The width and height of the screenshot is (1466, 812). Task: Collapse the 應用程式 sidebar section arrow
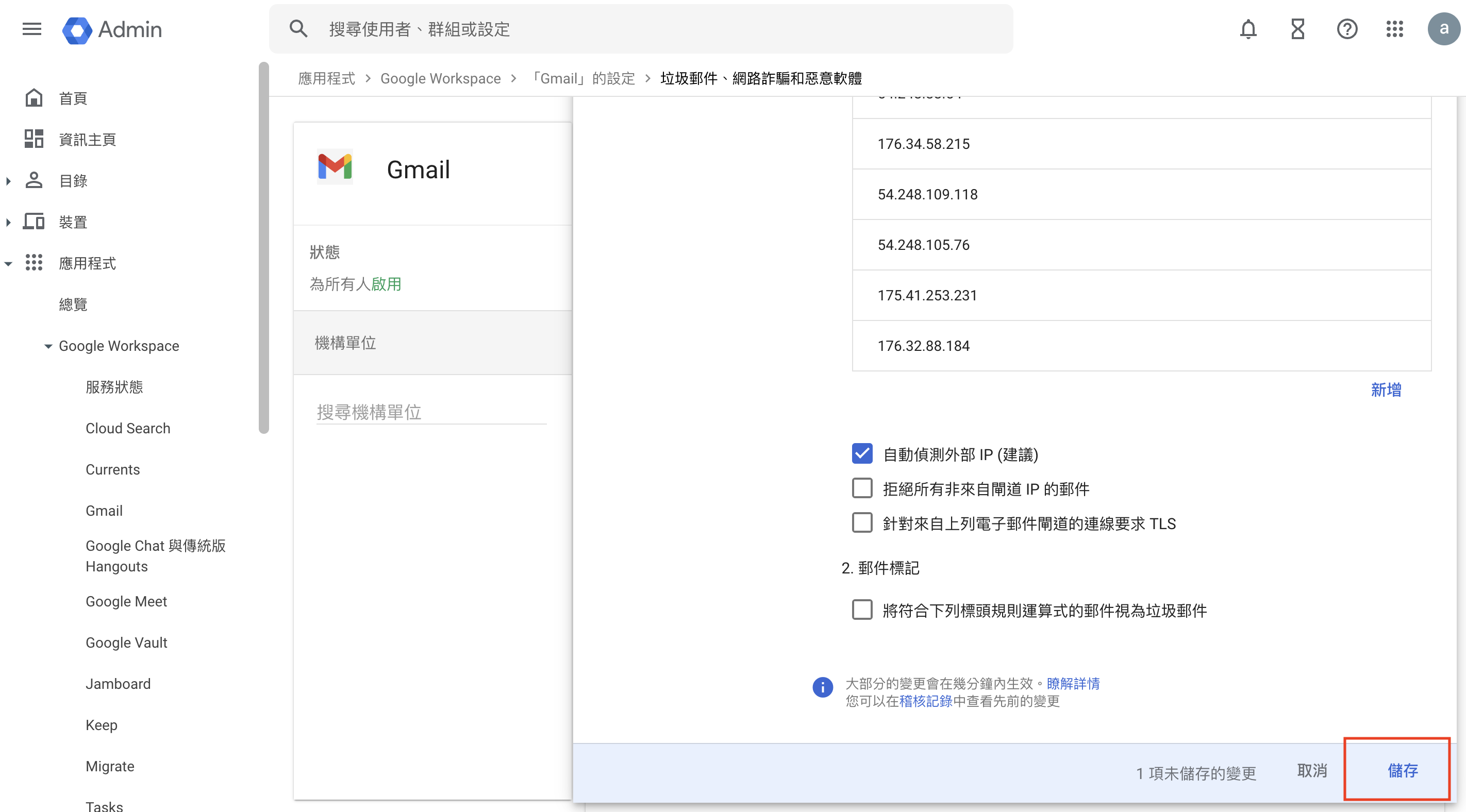8,263
